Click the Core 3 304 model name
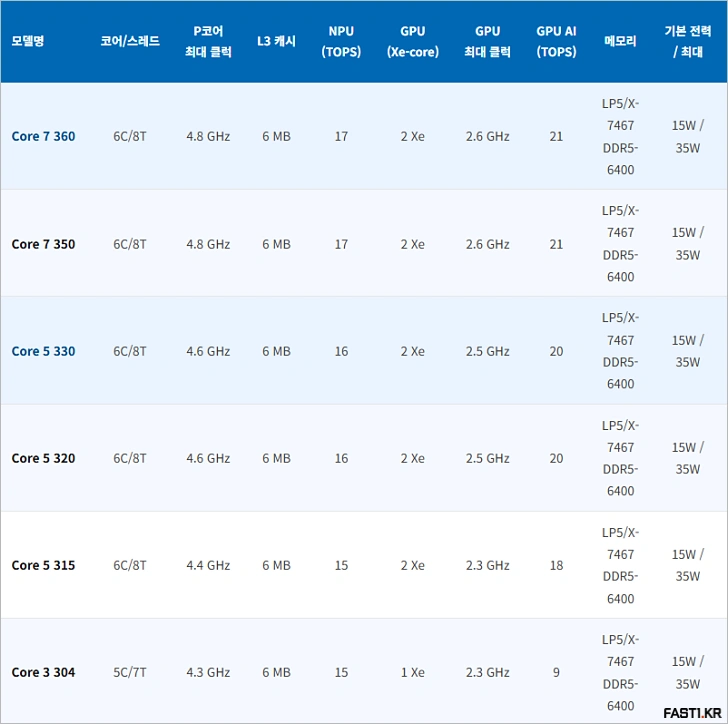Viewport: 728px width, 724px height. [x=43, y=672]
